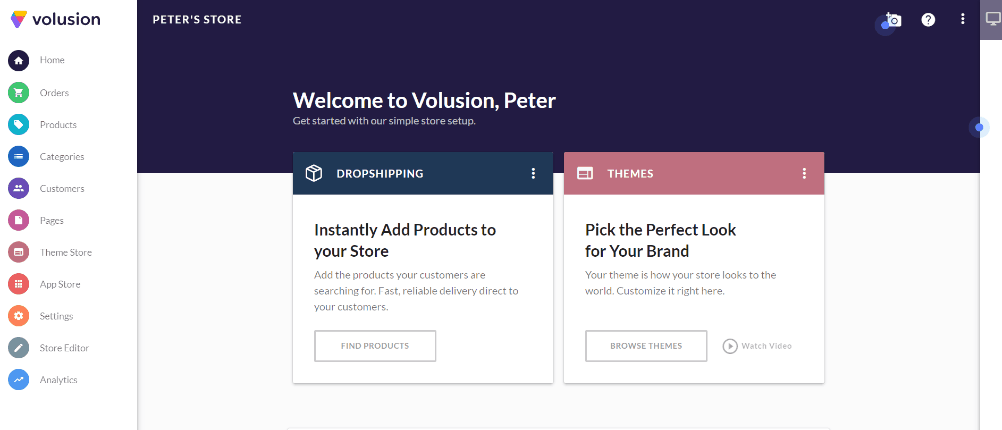This screenshot has height=430, width=1002.
Task: Go to Theme Store menu item
Action: click(x=66, y=252)
